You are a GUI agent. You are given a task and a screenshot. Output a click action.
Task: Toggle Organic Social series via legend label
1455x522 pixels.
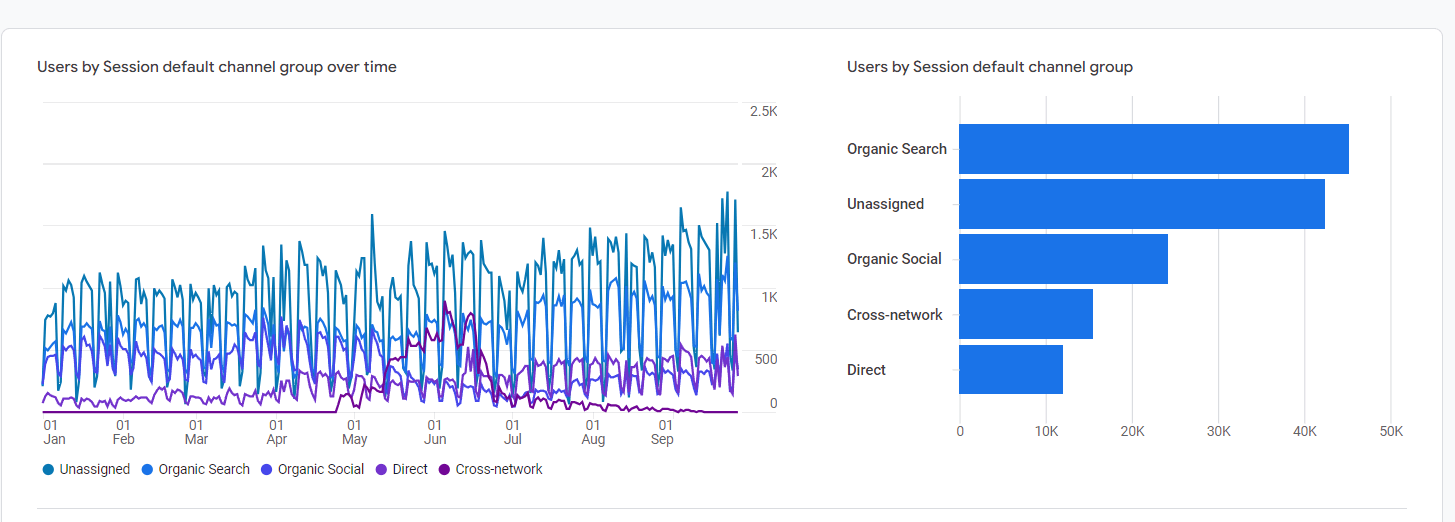tap(321, 470)
